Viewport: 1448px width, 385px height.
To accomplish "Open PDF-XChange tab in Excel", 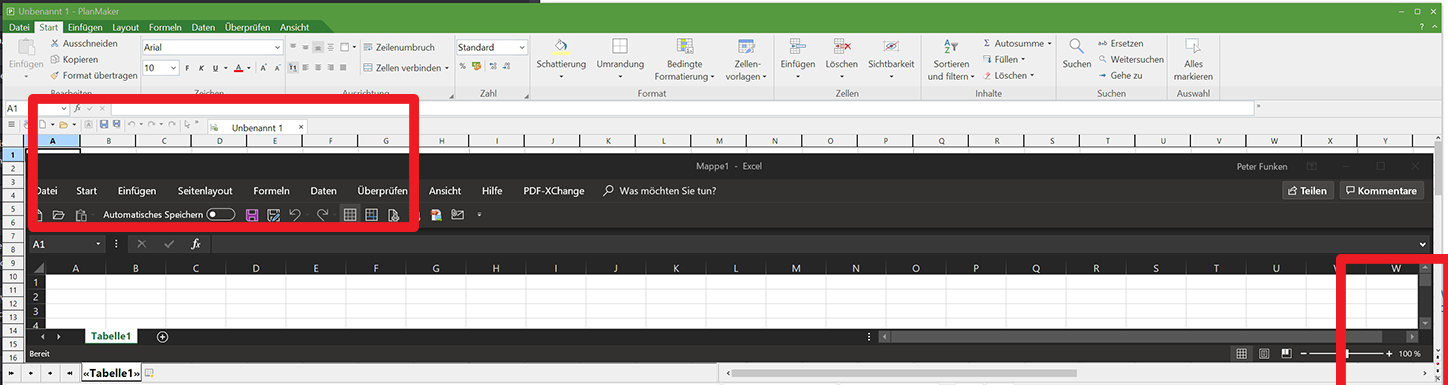I will pos(554,191).
